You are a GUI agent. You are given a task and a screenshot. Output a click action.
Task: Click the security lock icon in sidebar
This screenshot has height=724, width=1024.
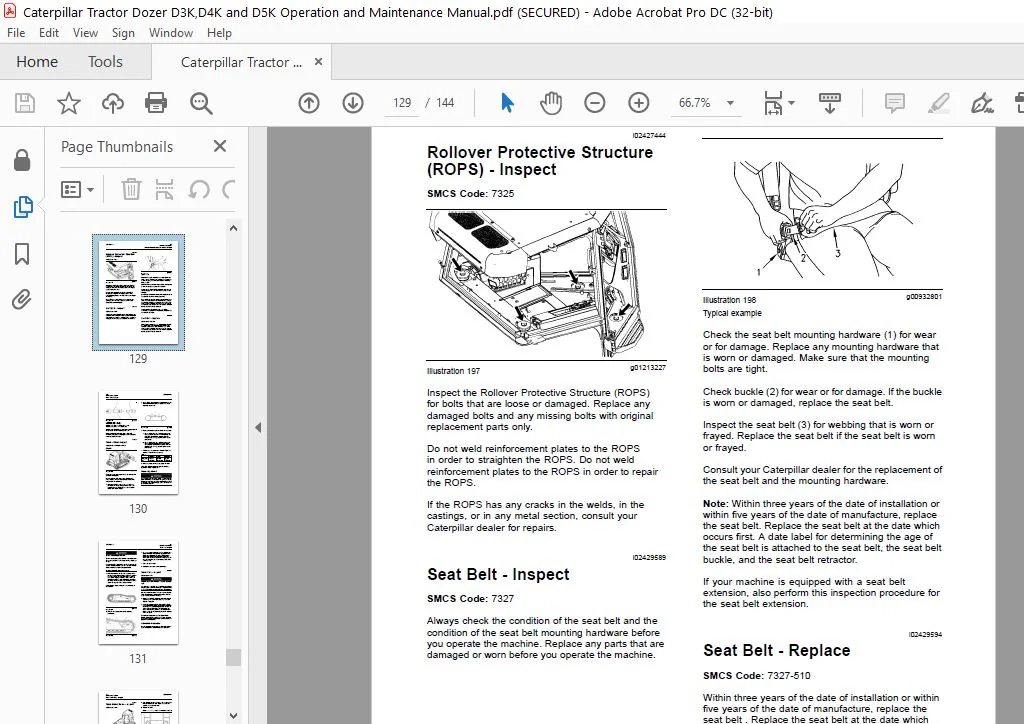point(22,160)
